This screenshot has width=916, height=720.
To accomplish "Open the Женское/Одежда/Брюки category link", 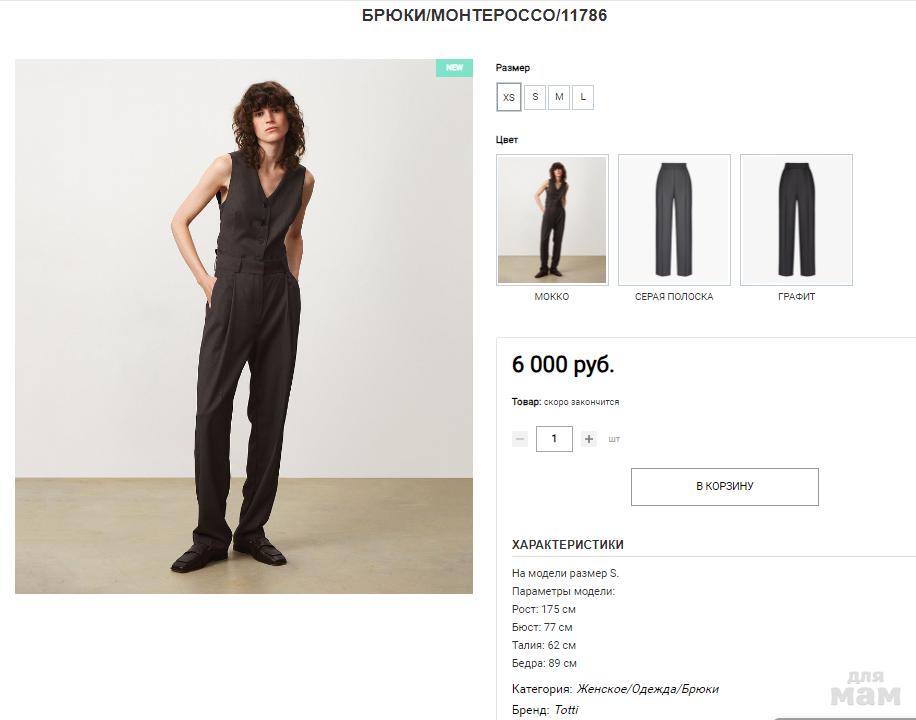I will (647, 689).
